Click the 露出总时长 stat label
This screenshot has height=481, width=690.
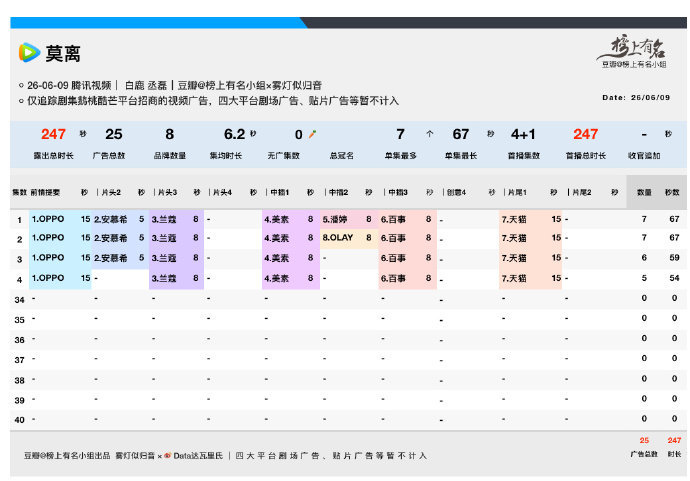[54, 155]
